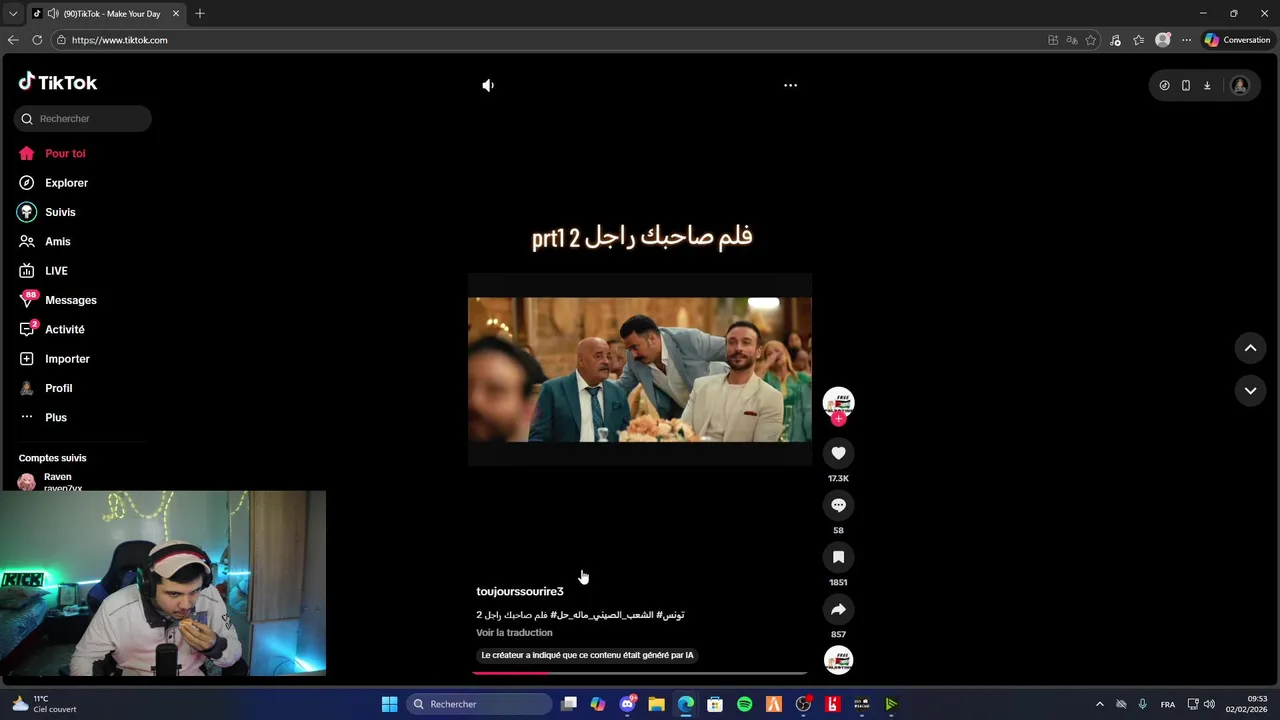Open the video's three-dot options menu
Viewport: 1280px width, 720px height.
pos(790,85)
